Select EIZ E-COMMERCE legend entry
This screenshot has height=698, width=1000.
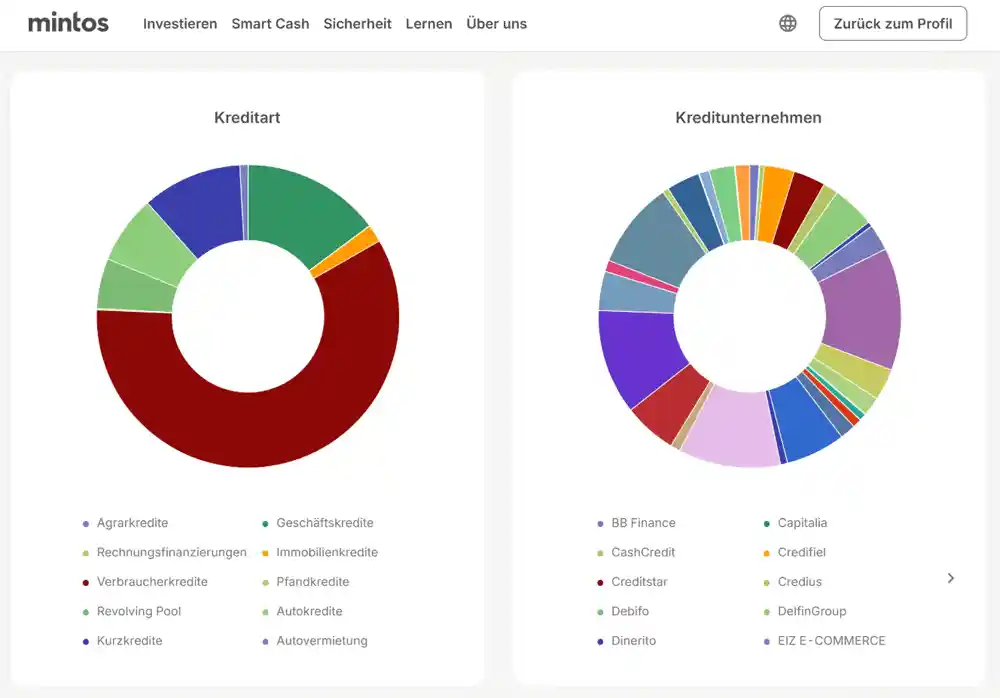[x=825, y=641]
